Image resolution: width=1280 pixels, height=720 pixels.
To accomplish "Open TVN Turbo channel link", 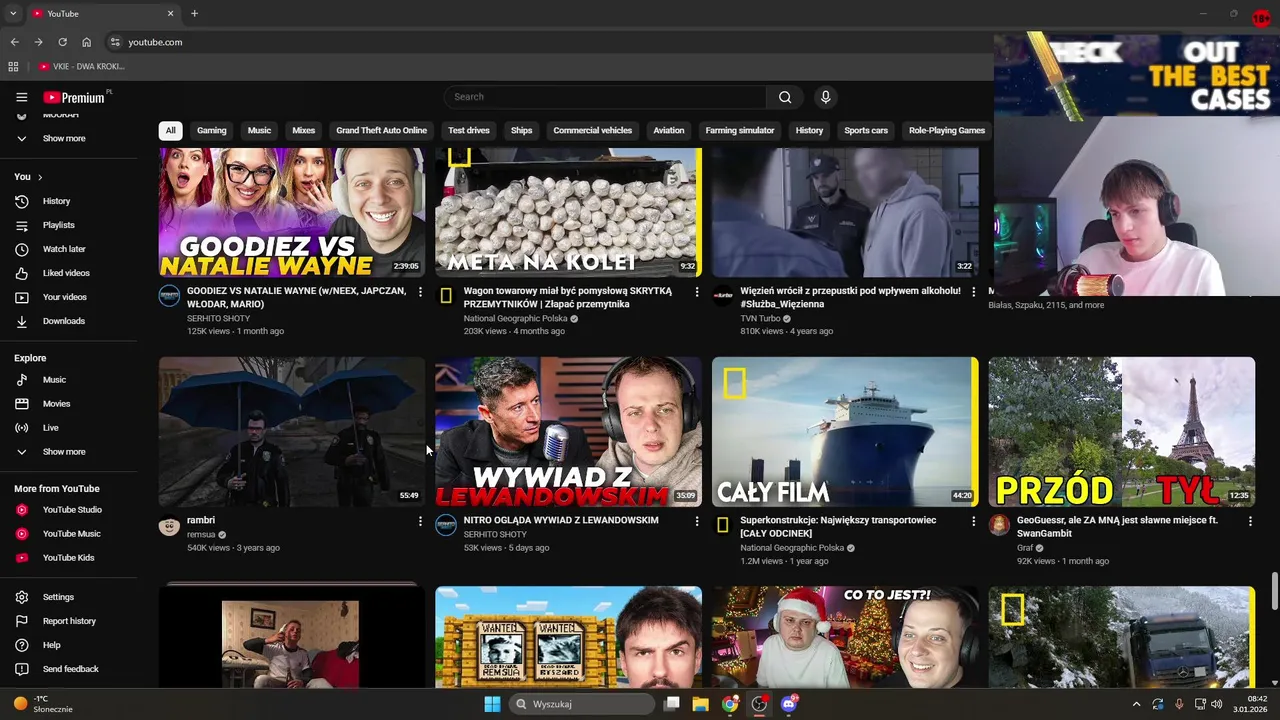I will [x=760, y=318].
